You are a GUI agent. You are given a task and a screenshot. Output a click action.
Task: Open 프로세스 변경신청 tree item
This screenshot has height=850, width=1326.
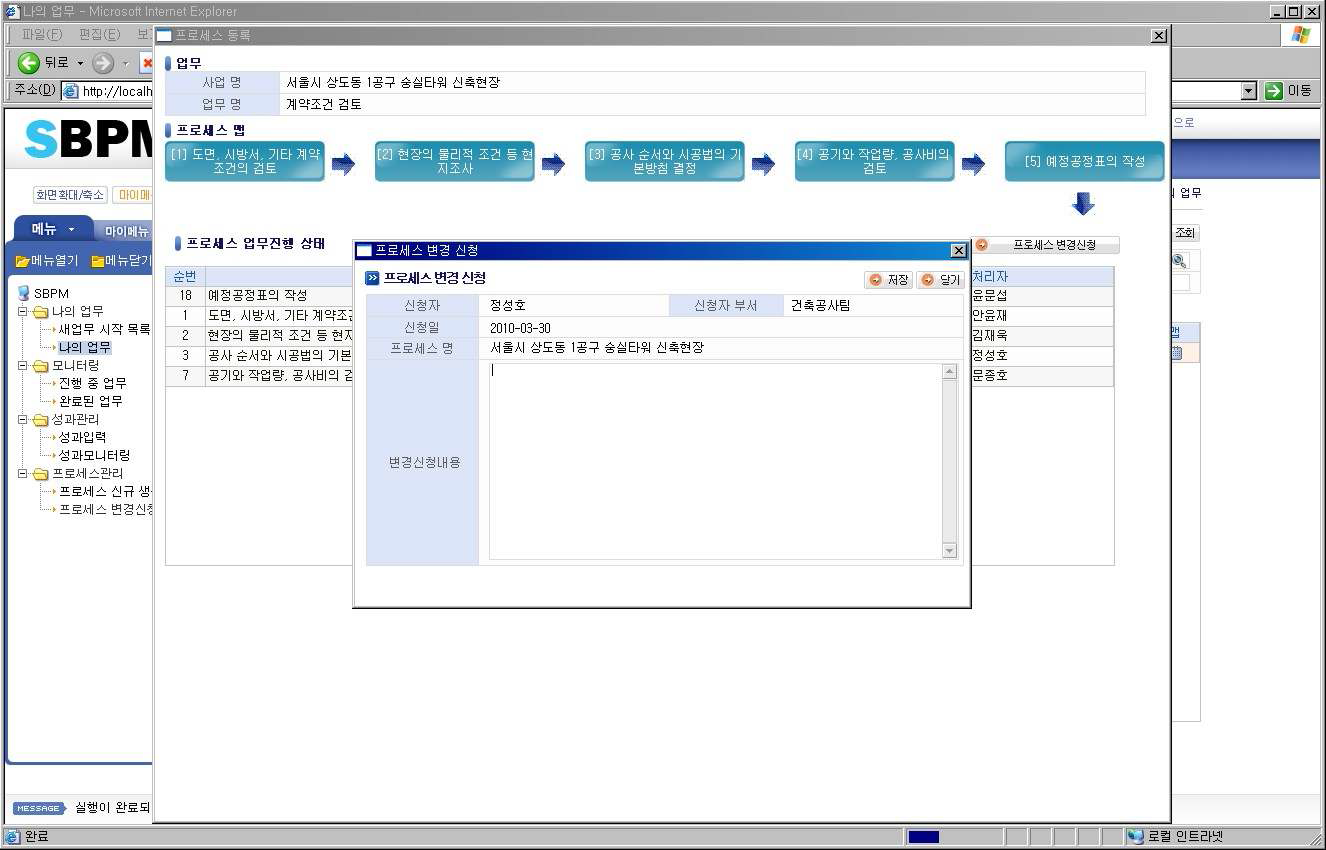click(x=105, y=509)
